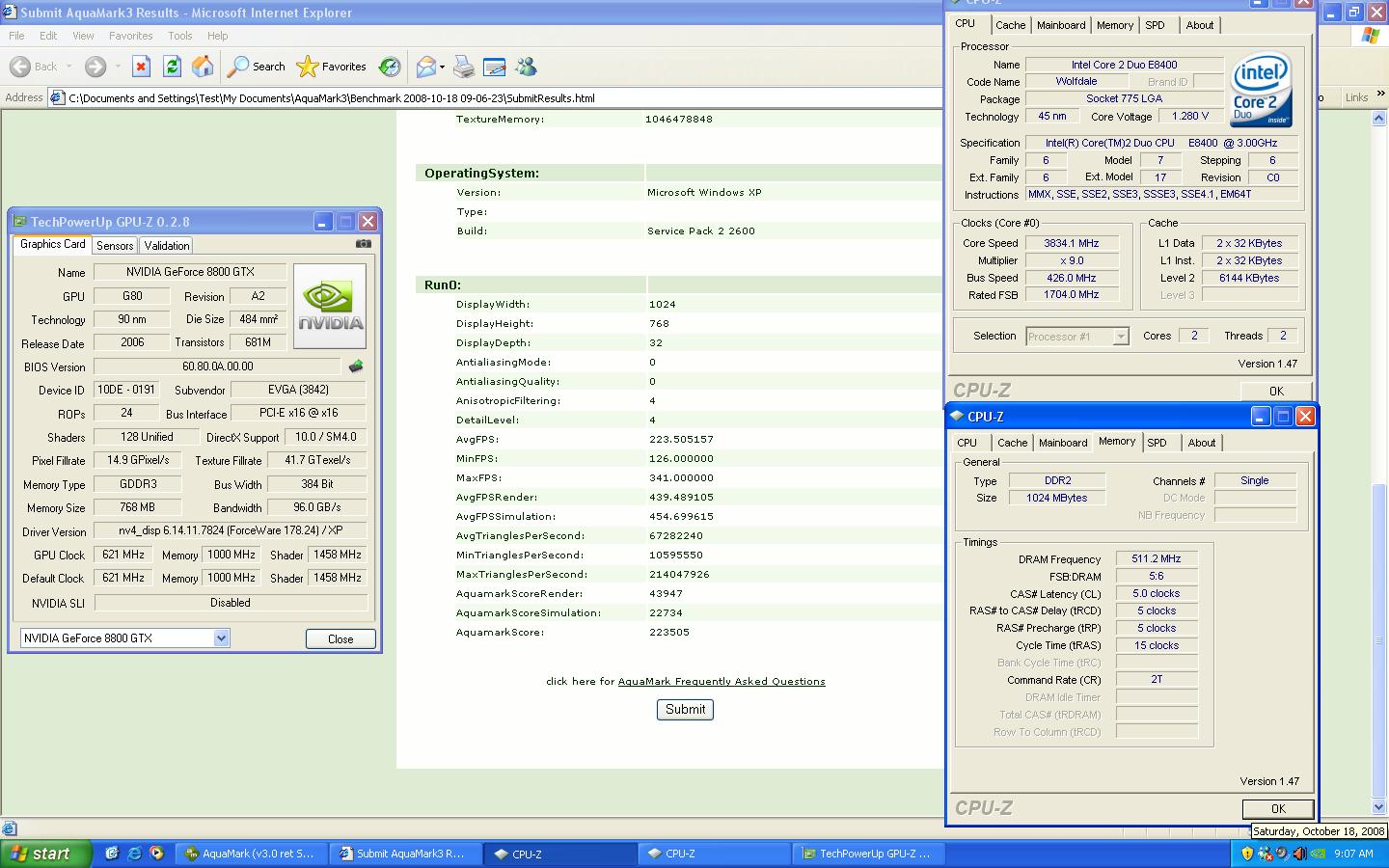
Task: Click OK in the CPU-Z CPU window
Action: point(1276,391)
